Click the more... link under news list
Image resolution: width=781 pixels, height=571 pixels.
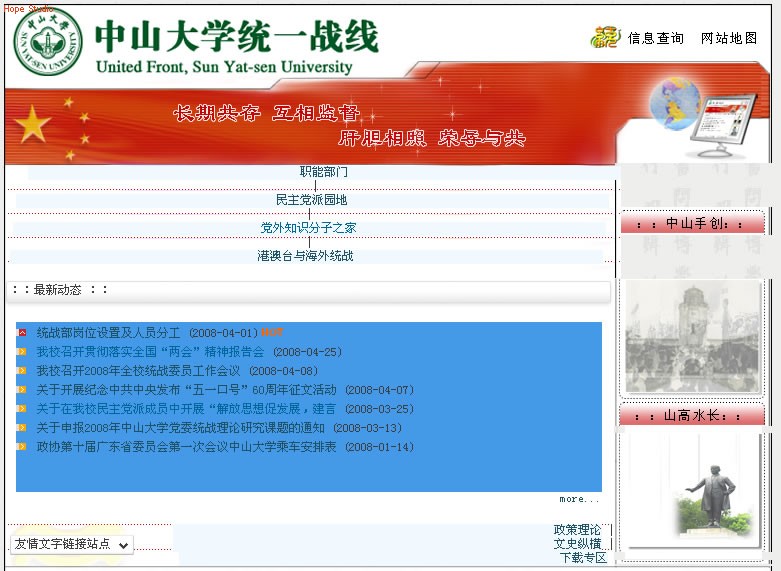point(579,499)
